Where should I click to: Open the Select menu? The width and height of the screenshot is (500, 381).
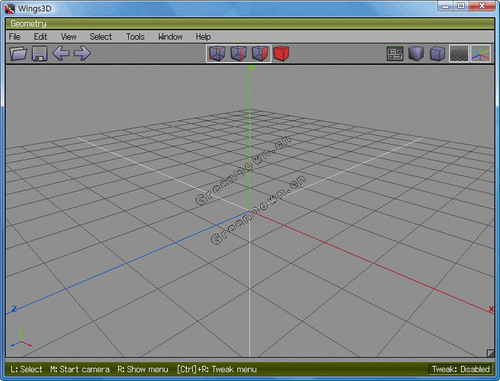[101, 37]
